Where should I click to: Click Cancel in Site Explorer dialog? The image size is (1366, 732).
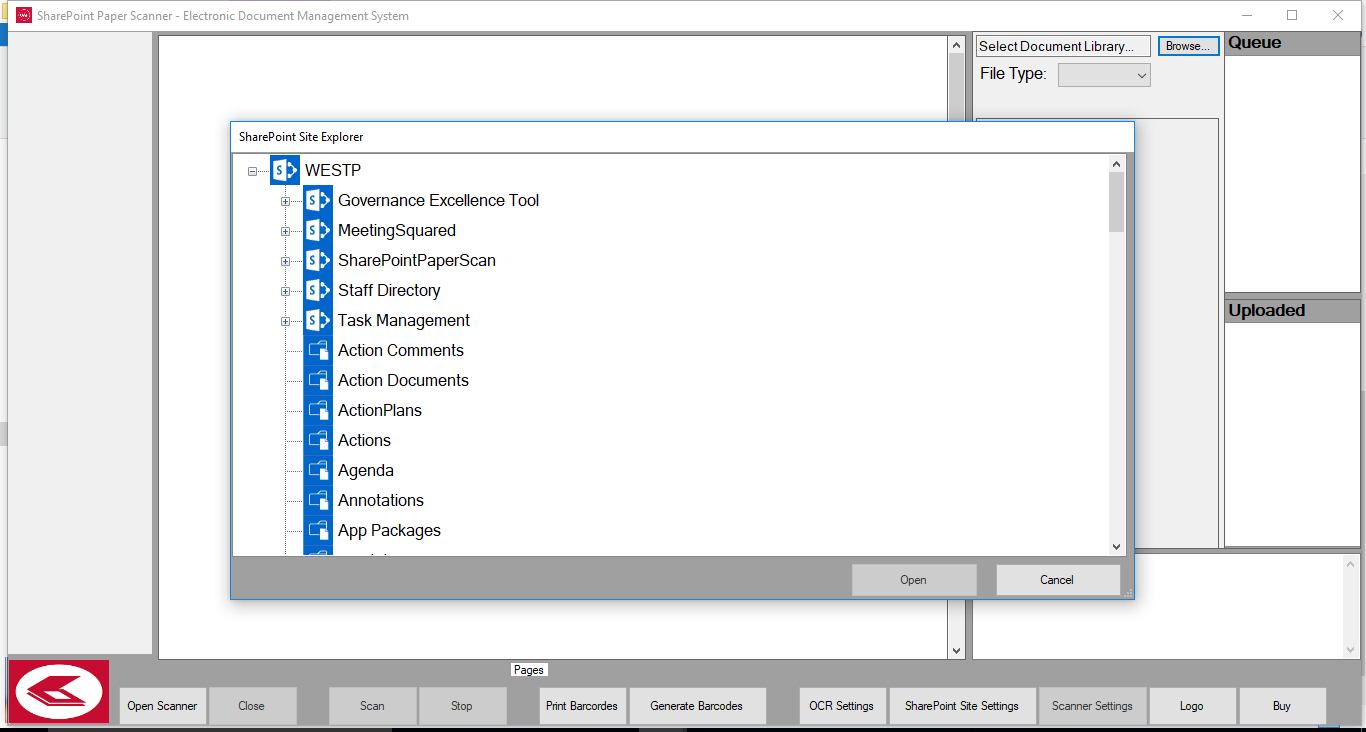point(1057,580)
